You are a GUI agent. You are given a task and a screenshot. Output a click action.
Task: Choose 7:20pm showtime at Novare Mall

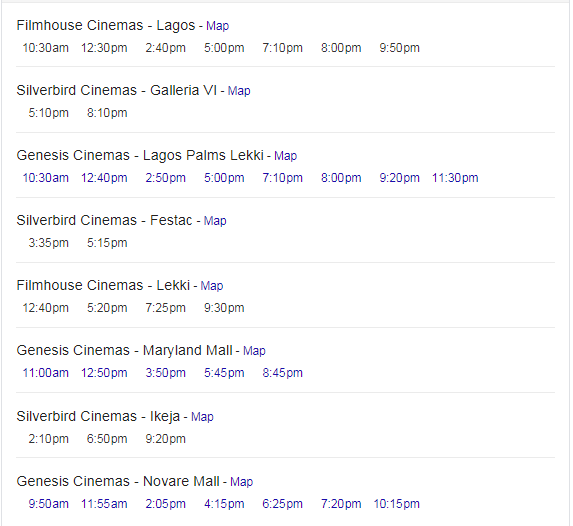(341, 504)
